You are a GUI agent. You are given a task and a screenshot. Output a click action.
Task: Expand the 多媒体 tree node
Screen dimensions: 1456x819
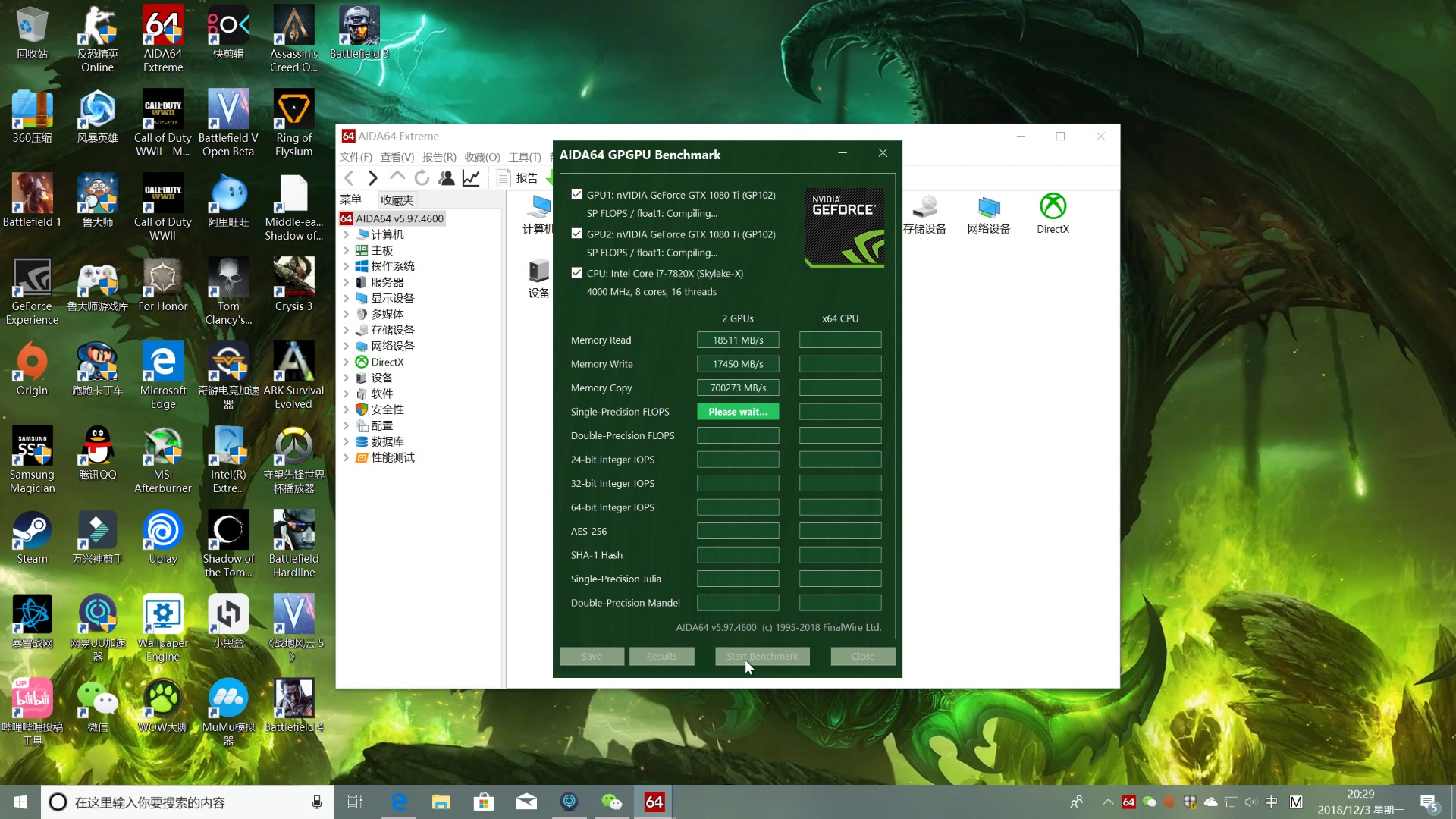[x=347, y=314]
